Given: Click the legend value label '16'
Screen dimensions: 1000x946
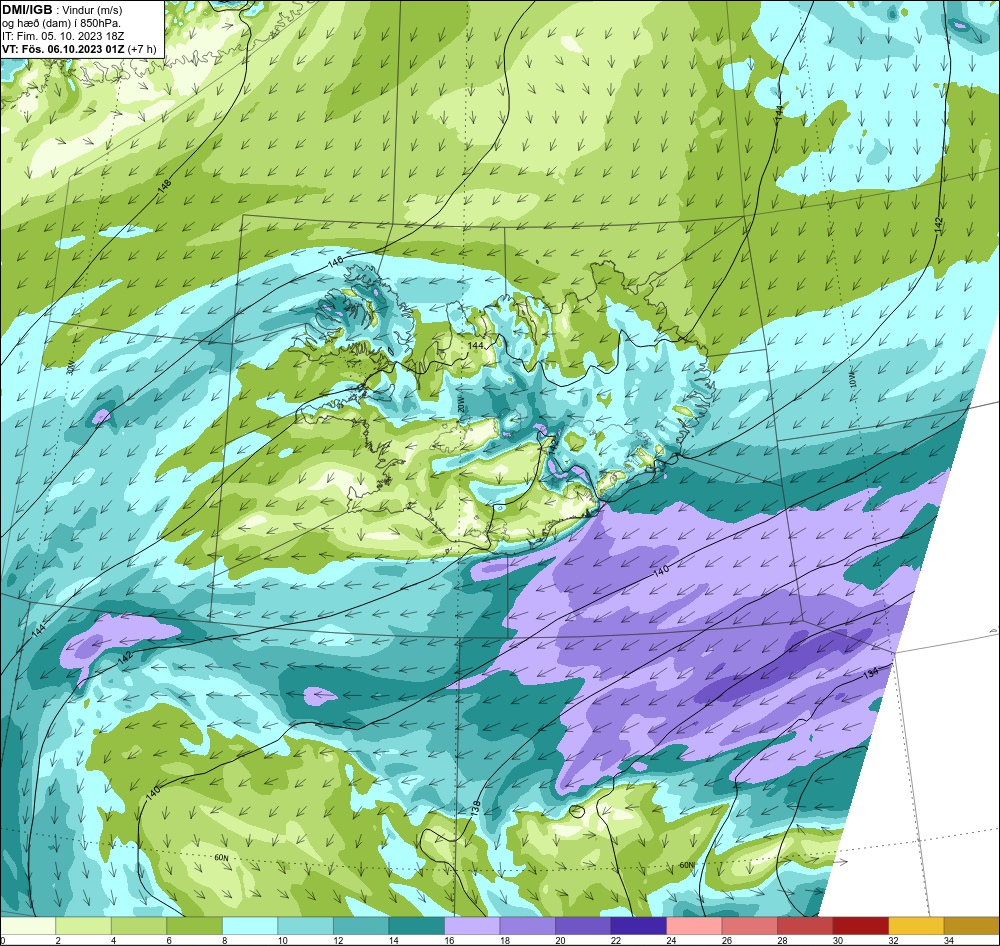Looking at the screenshot, I should [450, 940].
